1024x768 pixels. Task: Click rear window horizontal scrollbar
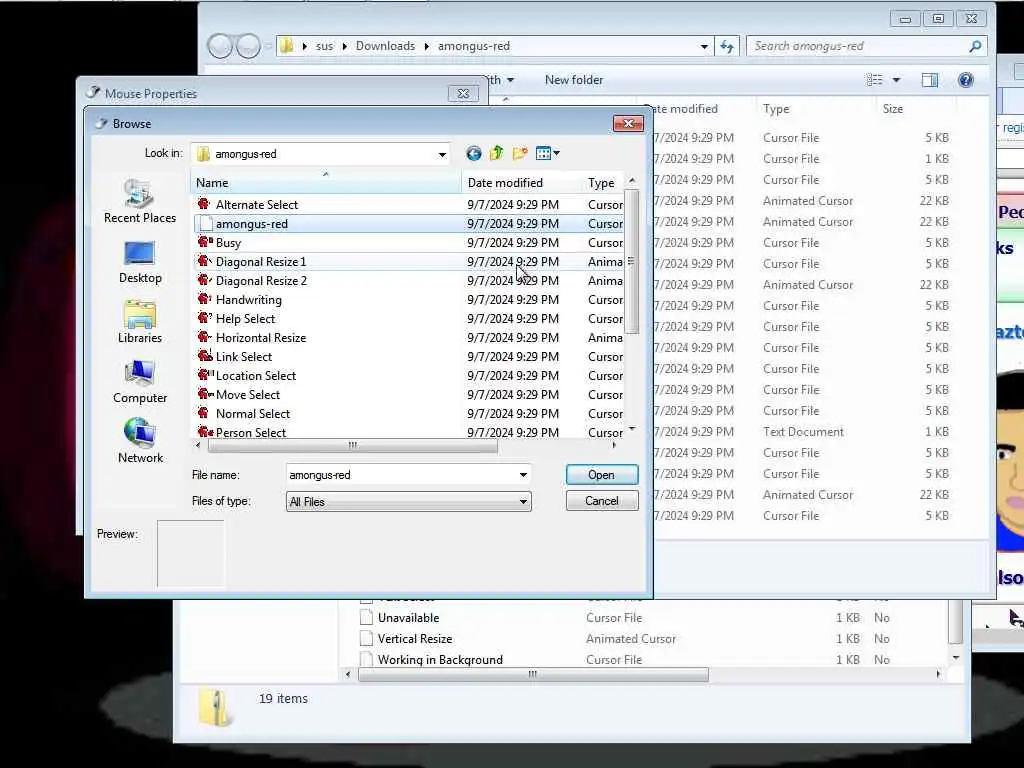[x=533, y=675]
